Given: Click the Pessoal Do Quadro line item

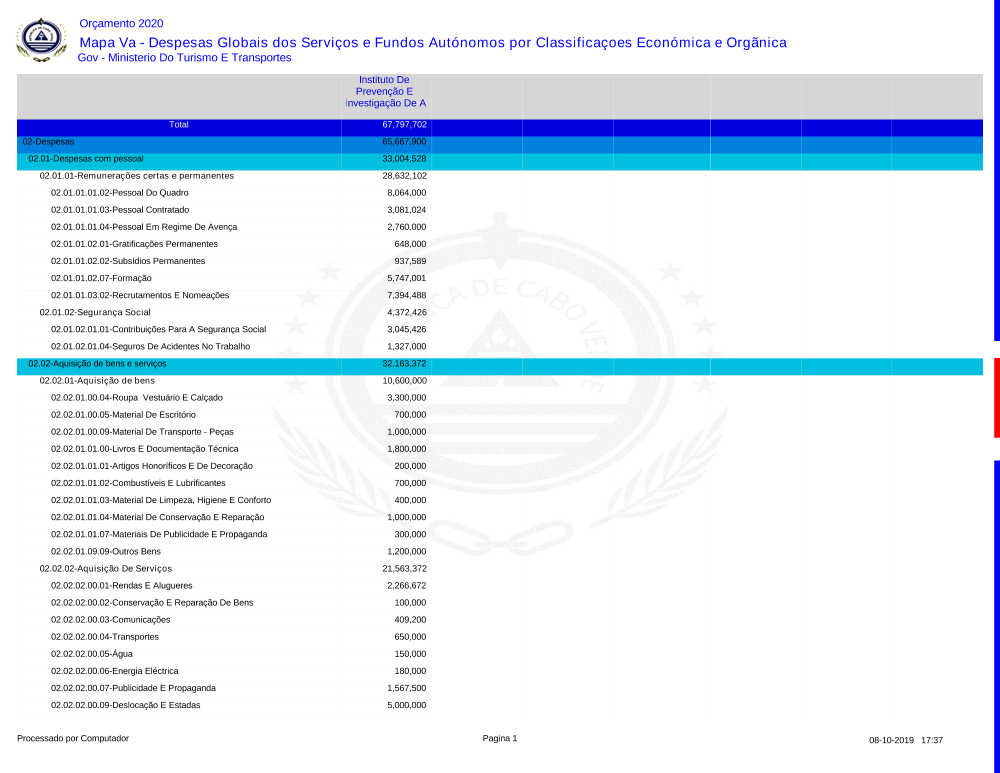Looking at the screenshot, I should pos(120,193).
